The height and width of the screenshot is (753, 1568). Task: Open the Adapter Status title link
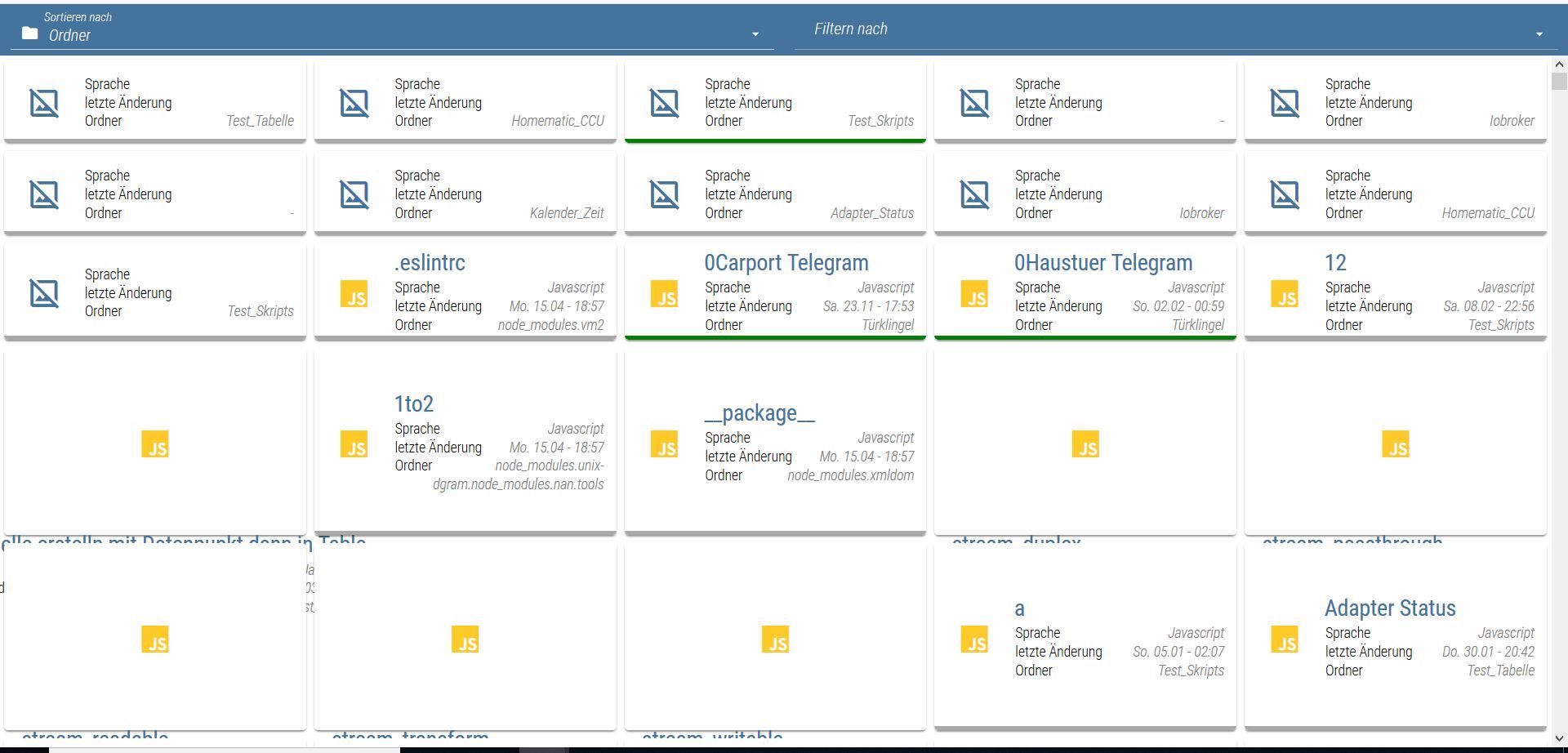coord(1389,608)
